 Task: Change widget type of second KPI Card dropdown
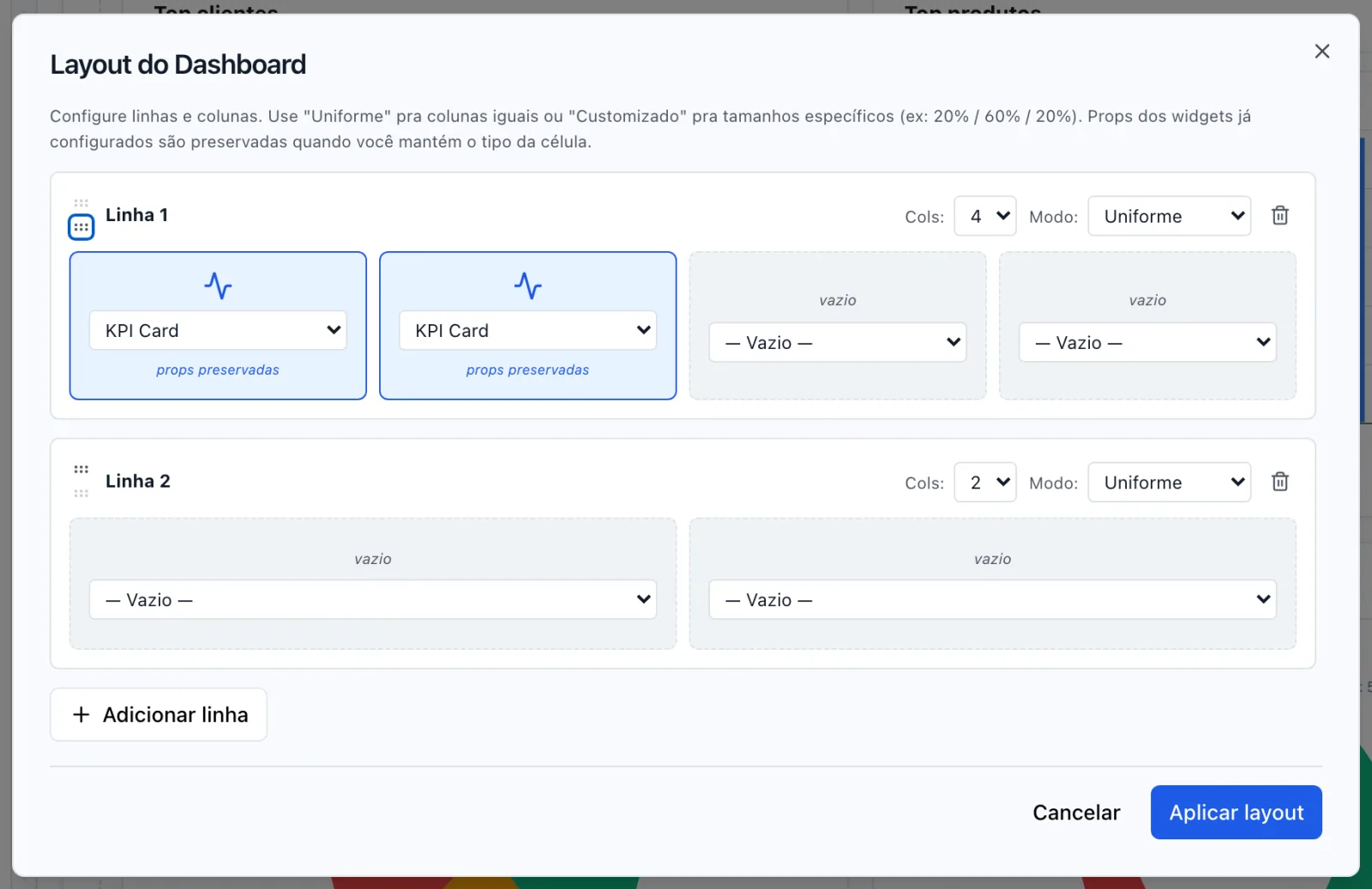click(527, 330)
